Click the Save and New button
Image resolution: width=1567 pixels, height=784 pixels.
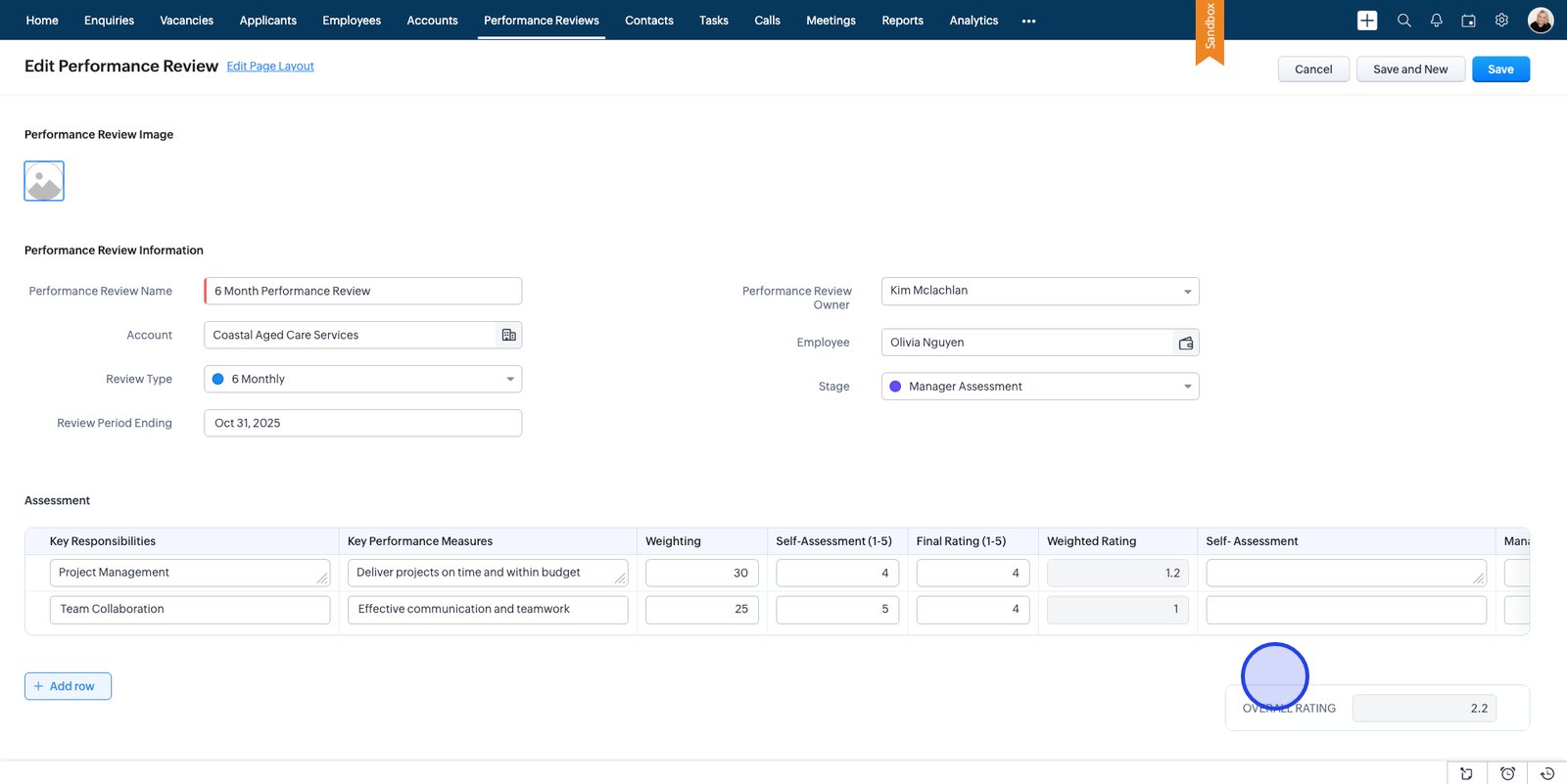coord(1409,69)
